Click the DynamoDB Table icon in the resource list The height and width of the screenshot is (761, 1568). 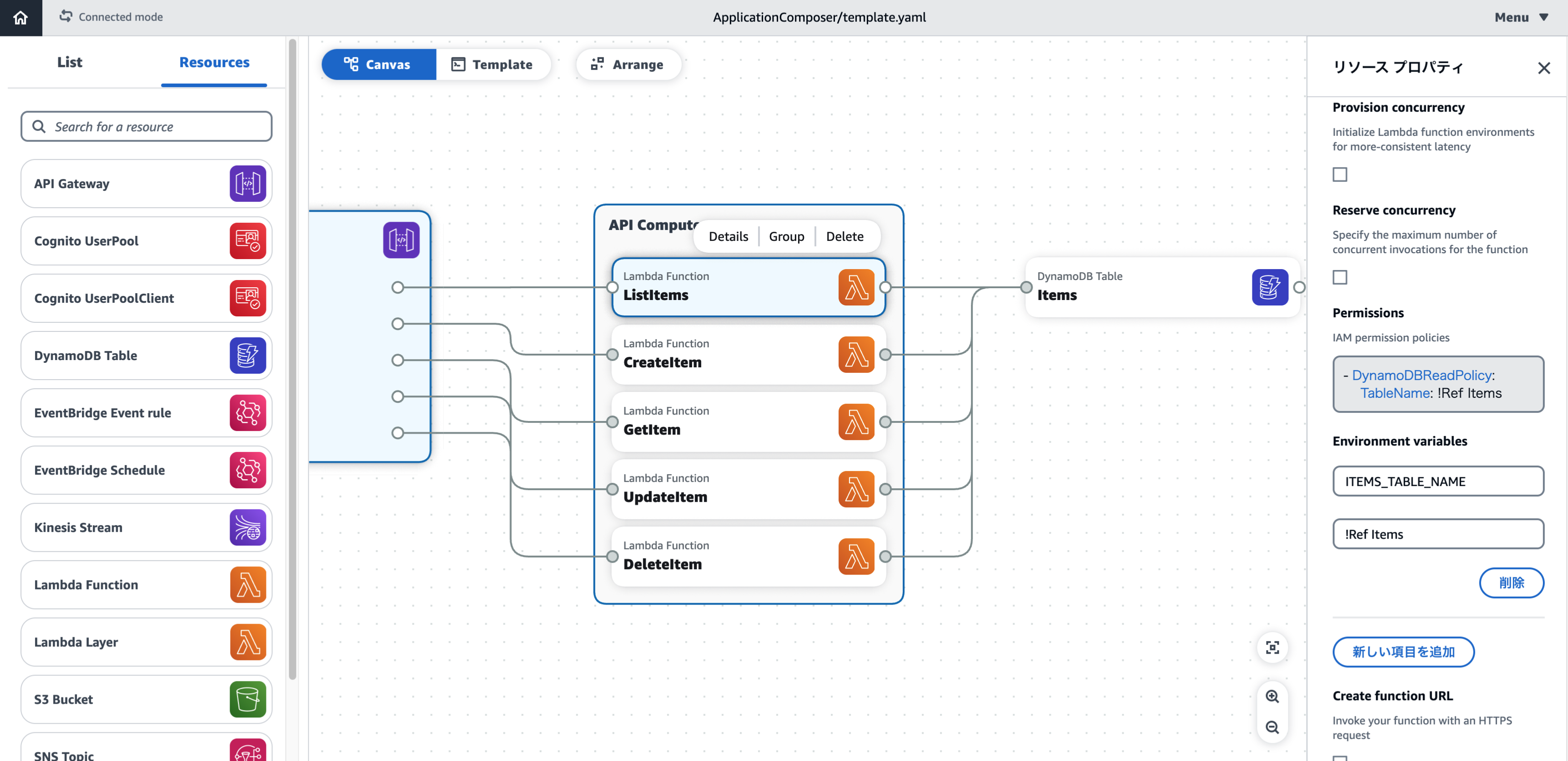coord(248,355)
